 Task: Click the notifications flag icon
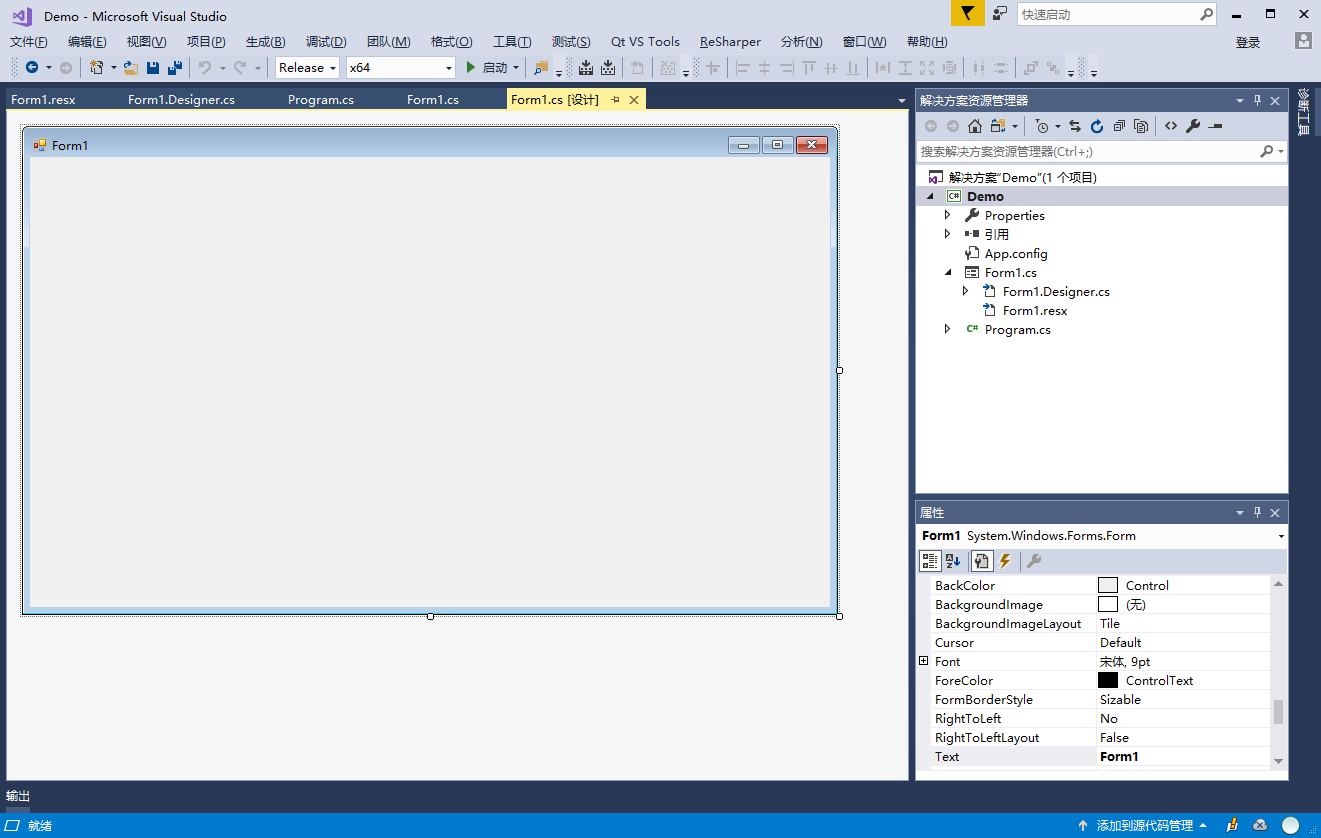pos(967,14)
